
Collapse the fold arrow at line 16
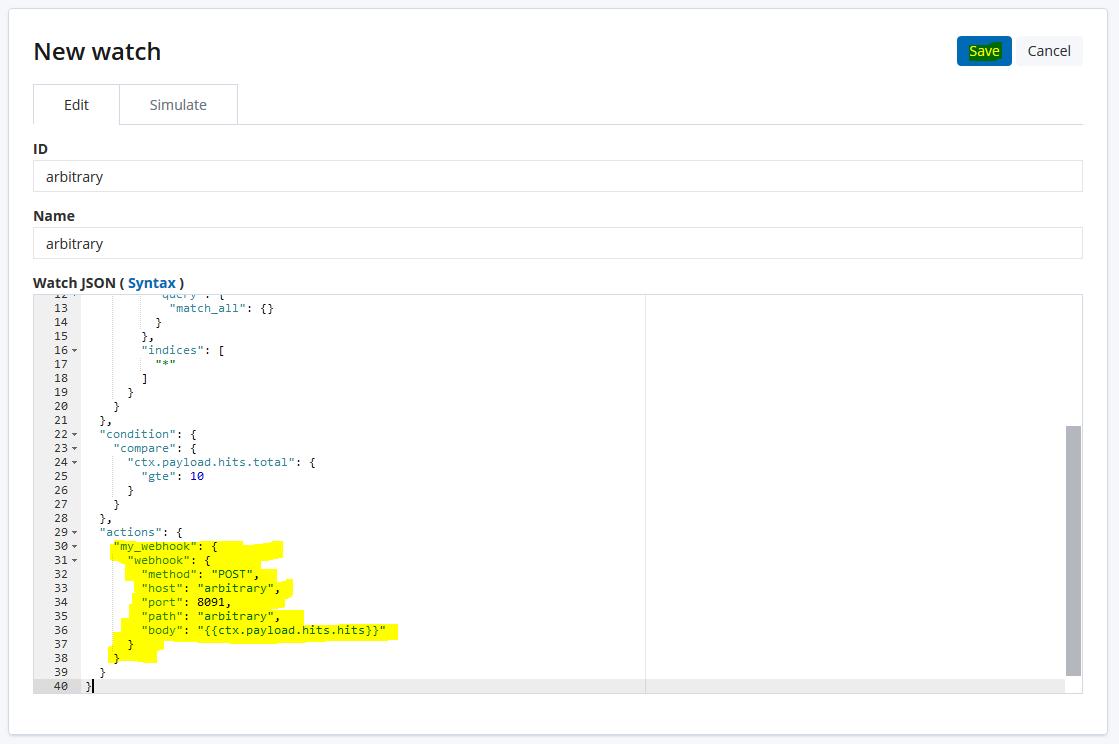(74, 350)
